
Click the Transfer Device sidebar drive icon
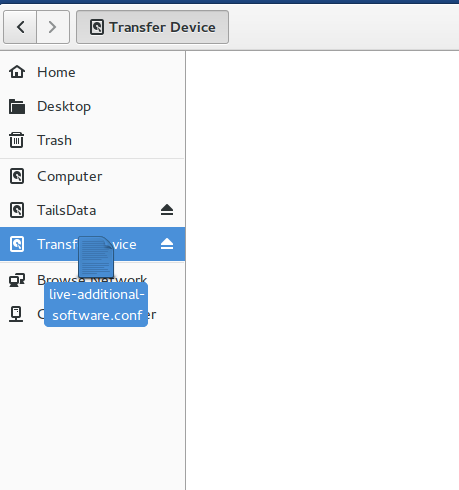coord(17,244)
